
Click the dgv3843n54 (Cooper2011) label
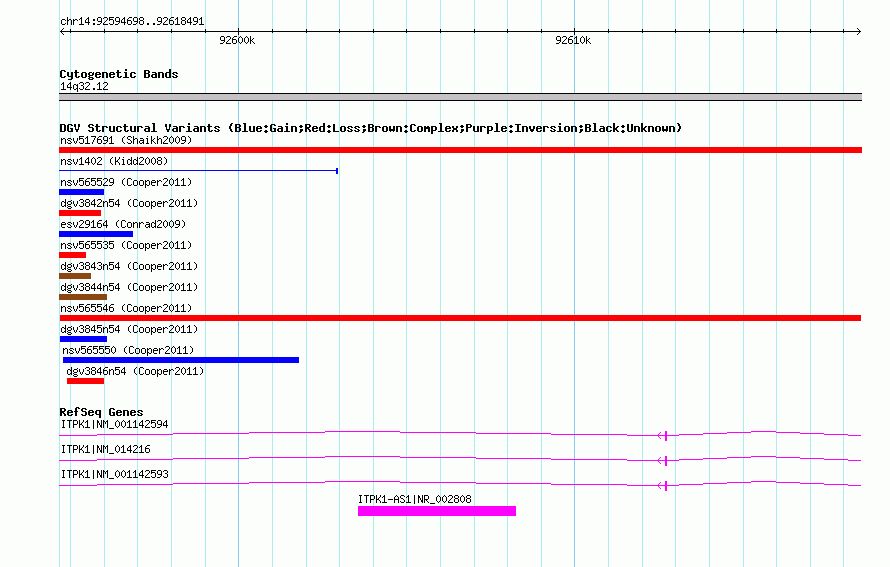pyautogui.click(x=129, y=266)
